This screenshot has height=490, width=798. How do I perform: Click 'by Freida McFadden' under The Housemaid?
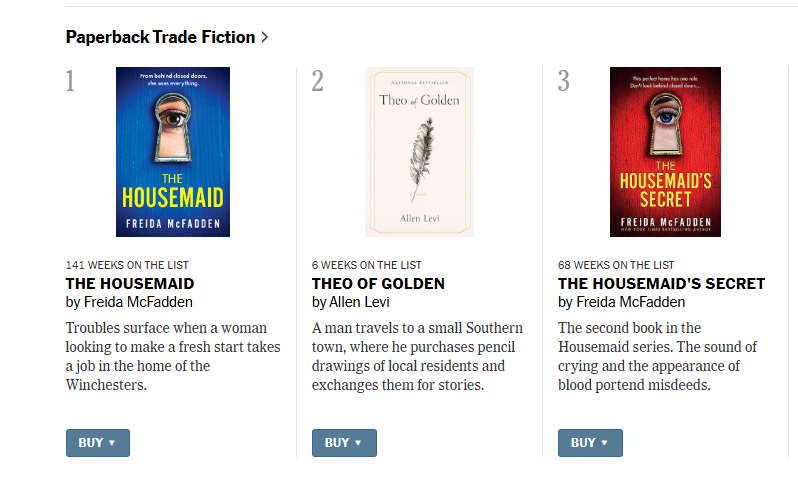coord(129,302)
